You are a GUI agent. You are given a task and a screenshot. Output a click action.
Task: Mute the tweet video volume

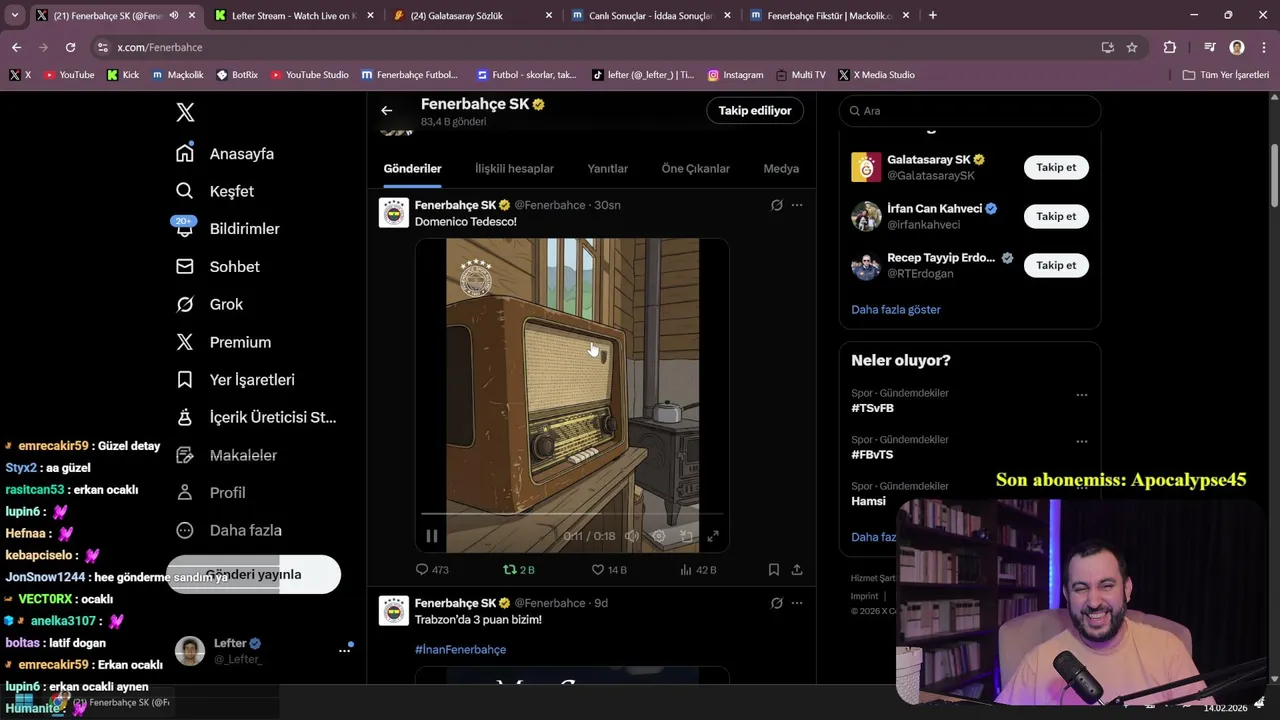632,536
